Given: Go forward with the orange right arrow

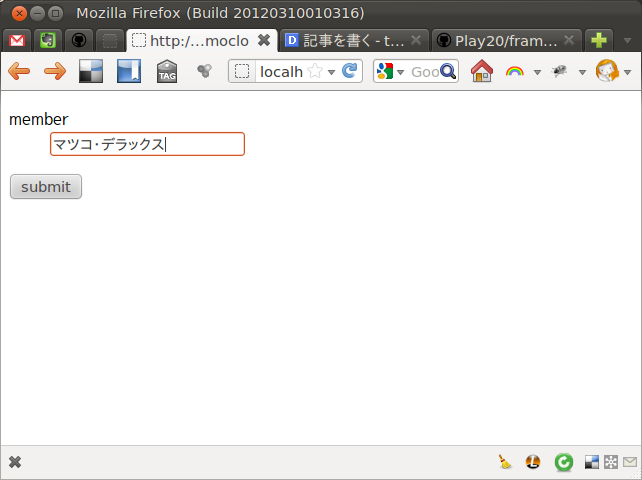Looking at the screenshot, I should click(x=55, y=71).
